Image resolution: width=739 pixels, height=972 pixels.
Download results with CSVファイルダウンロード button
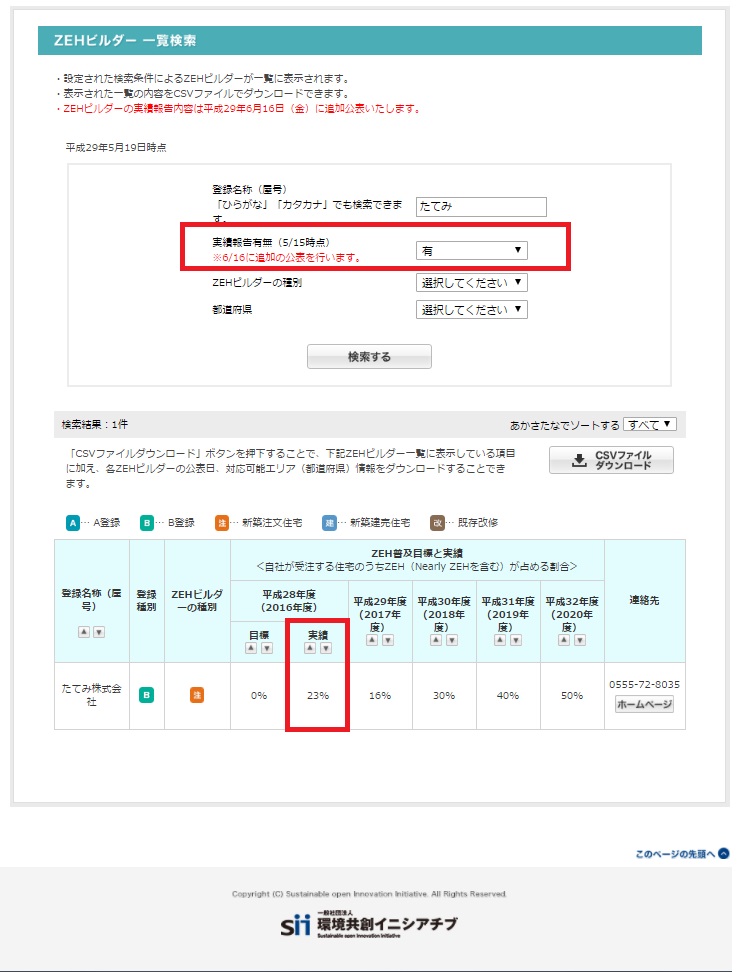pyautogui.click(x=611, y=460)
